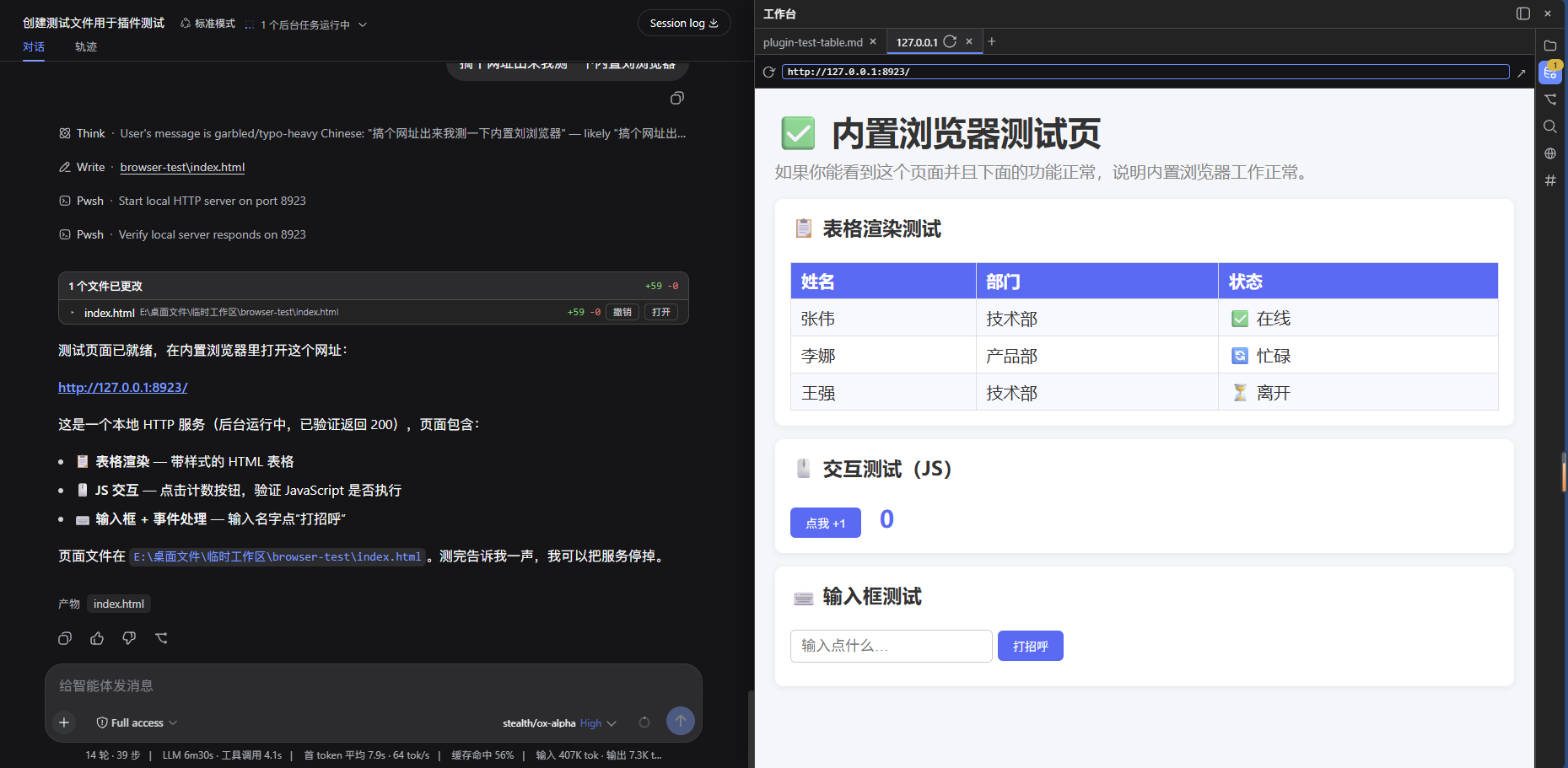Click 打开 to open index.html
Screen dimensions: 1568x768
(x=661, y=312)
